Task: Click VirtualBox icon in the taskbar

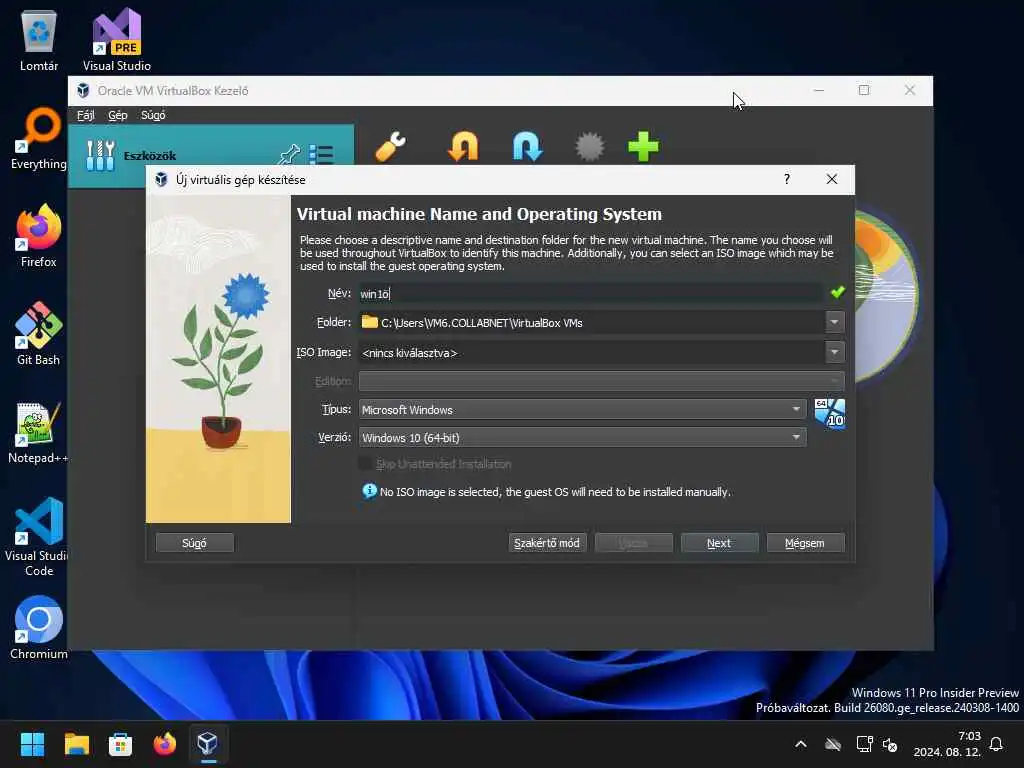Action: click(x=208, y=744)
